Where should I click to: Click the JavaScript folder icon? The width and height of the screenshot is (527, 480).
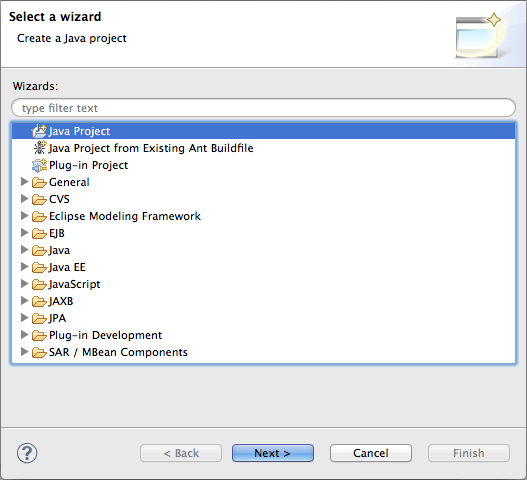[39, 284]
